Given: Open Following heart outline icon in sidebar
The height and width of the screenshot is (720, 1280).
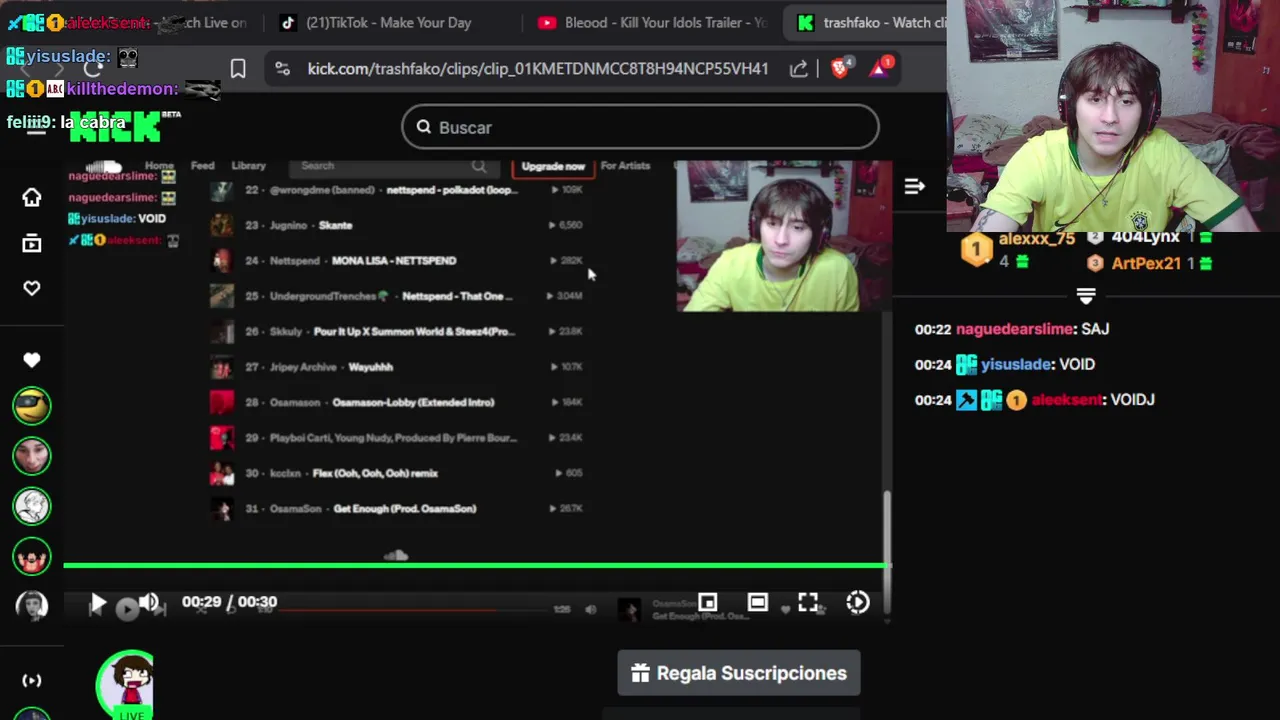Looking at the screenshot, I should tap(32, 288).
